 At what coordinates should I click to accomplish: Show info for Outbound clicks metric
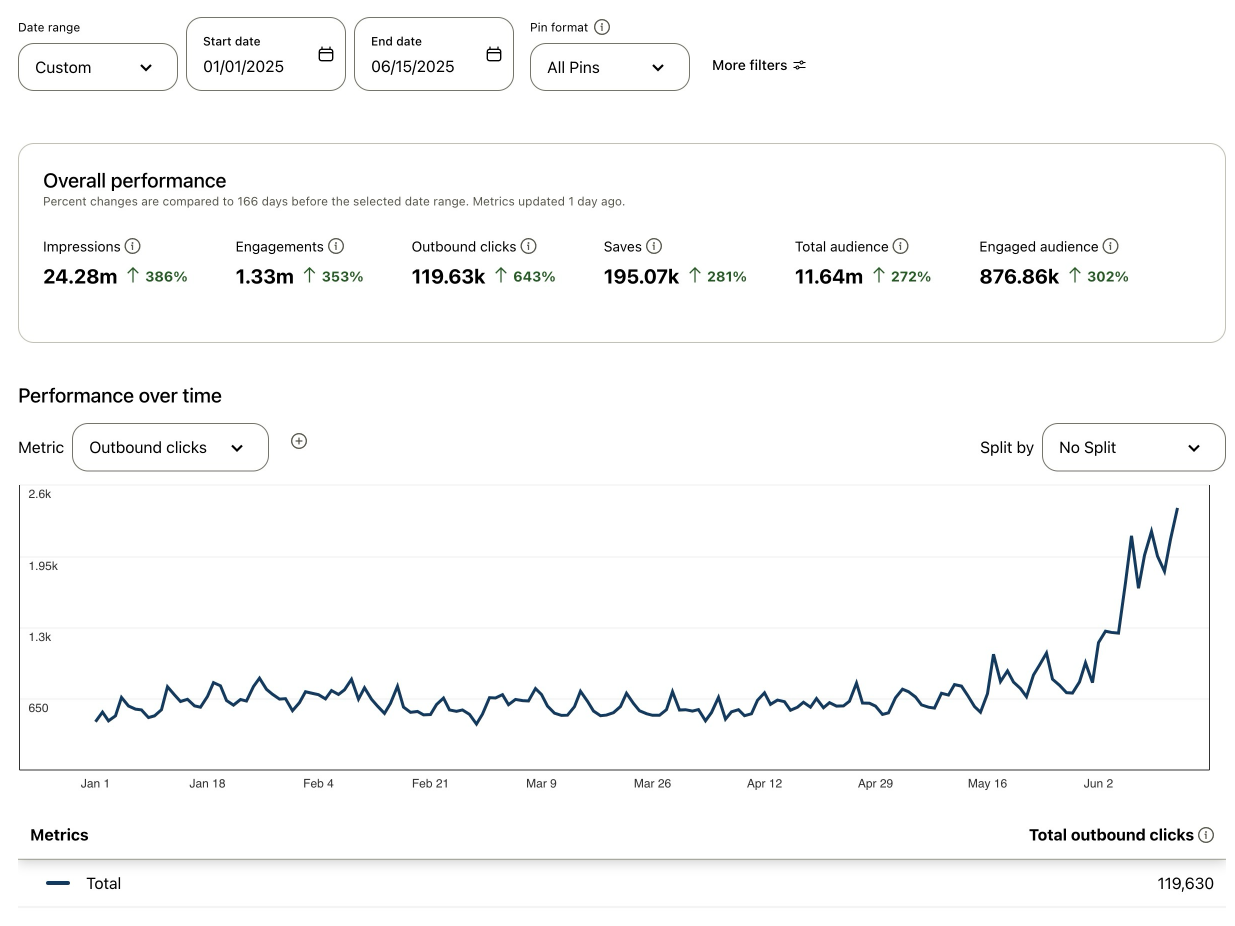click(x=529, y=246)
